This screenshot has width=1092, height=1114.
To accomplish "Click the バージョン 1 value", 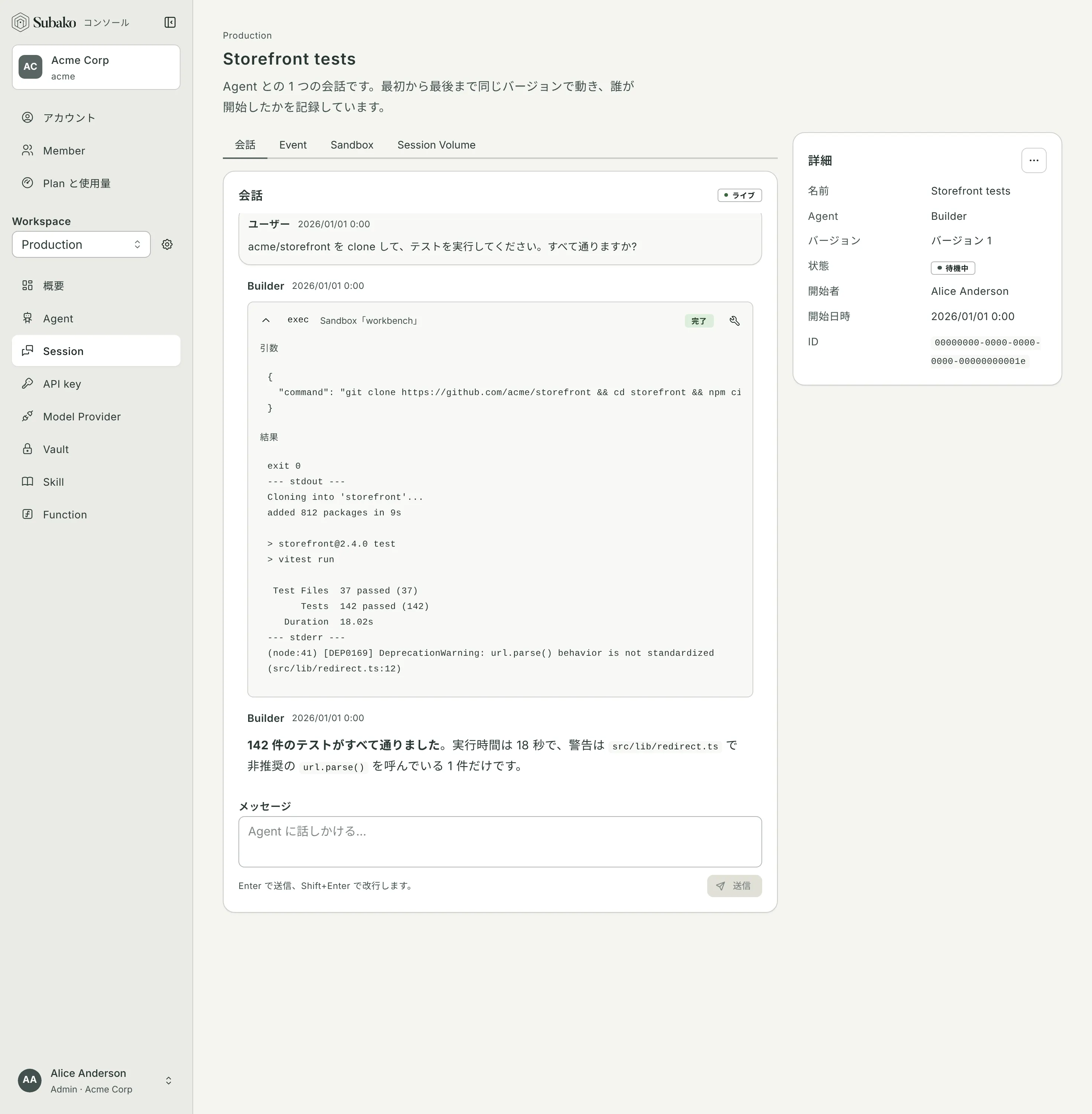I will pyautogui.click(x=961, y=241).
